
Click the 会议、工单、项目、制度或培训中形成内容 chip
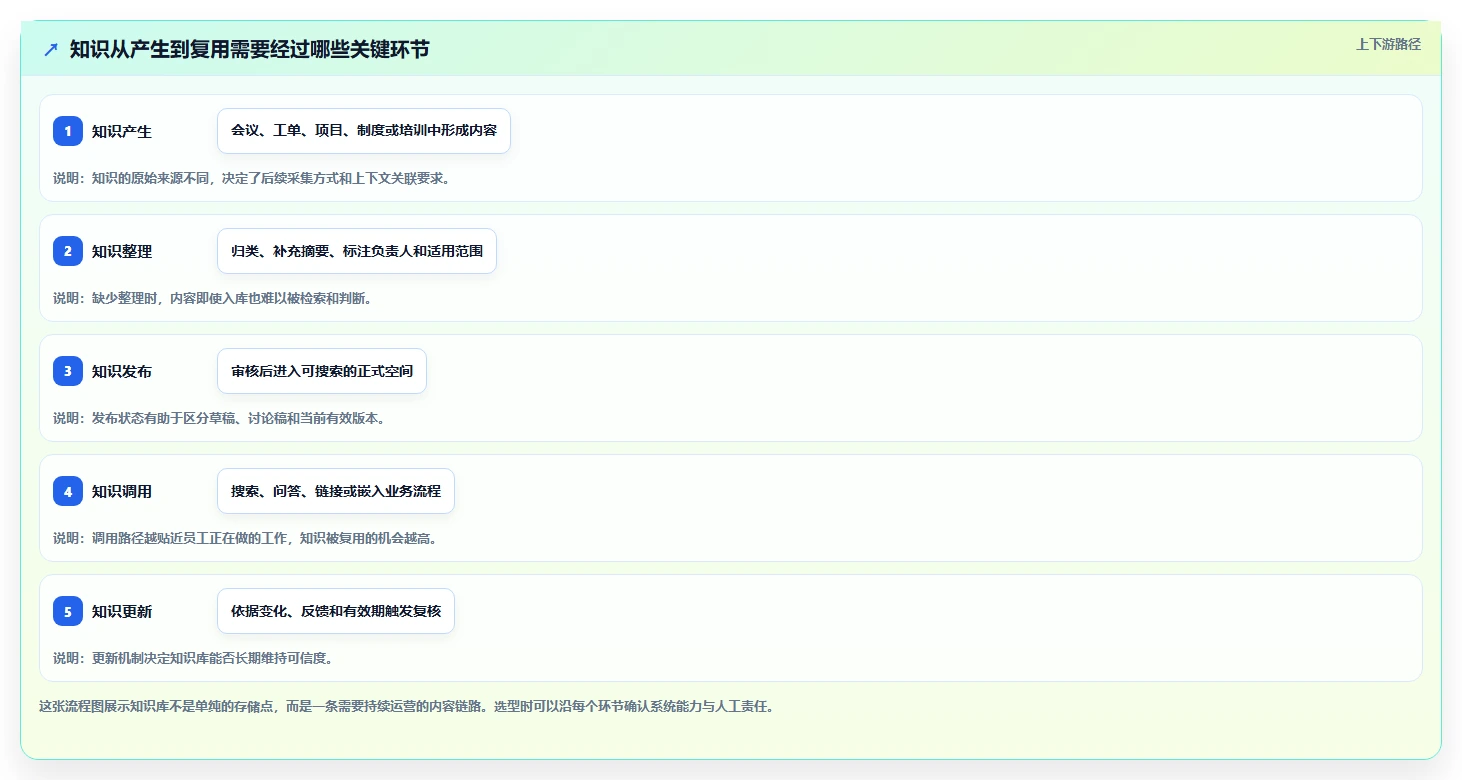pyautogui.click(x=364, y=131)
